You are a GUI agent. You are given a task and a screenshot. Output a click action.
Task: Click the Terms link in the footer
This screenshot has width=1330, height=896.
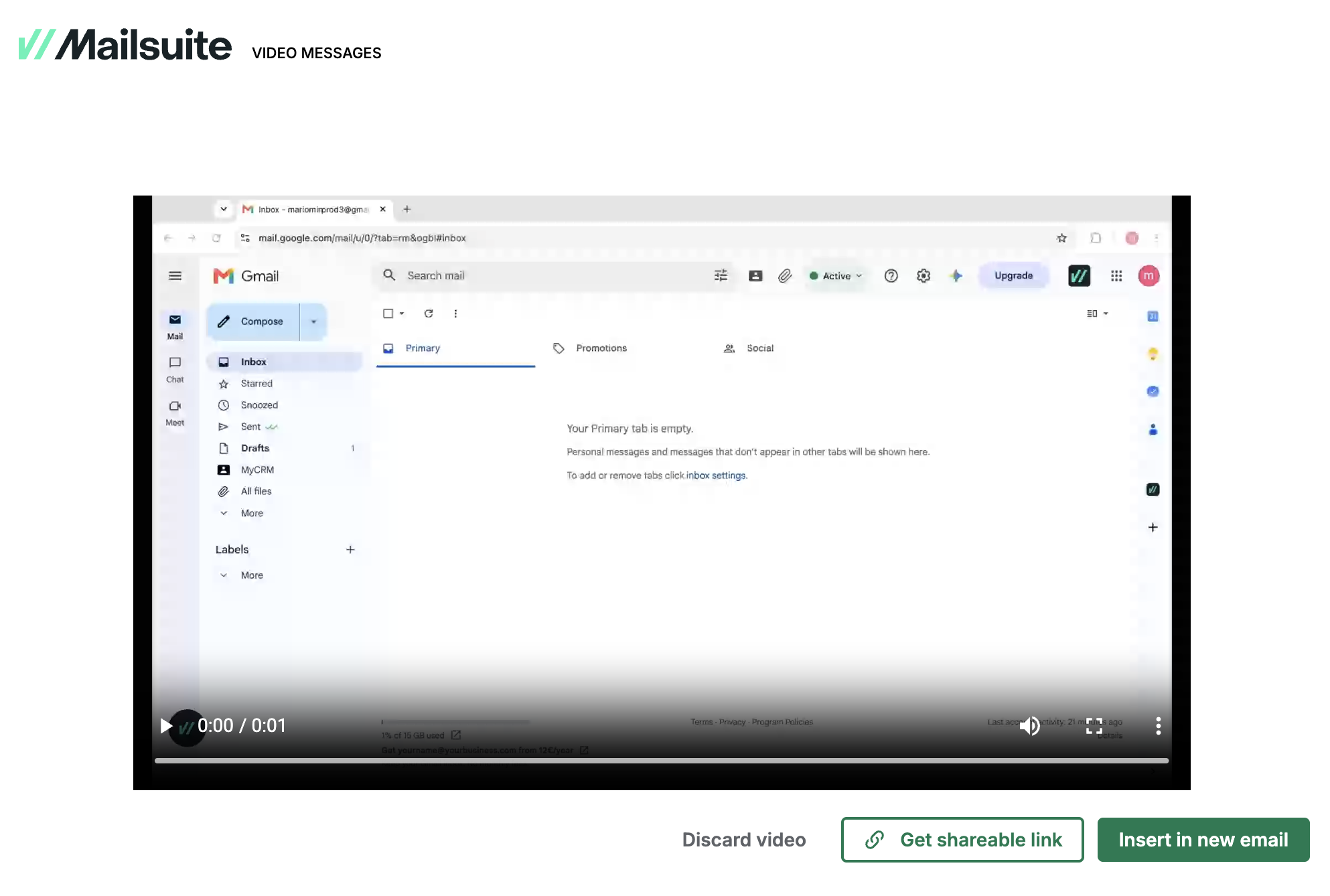[x=701, y=722]
